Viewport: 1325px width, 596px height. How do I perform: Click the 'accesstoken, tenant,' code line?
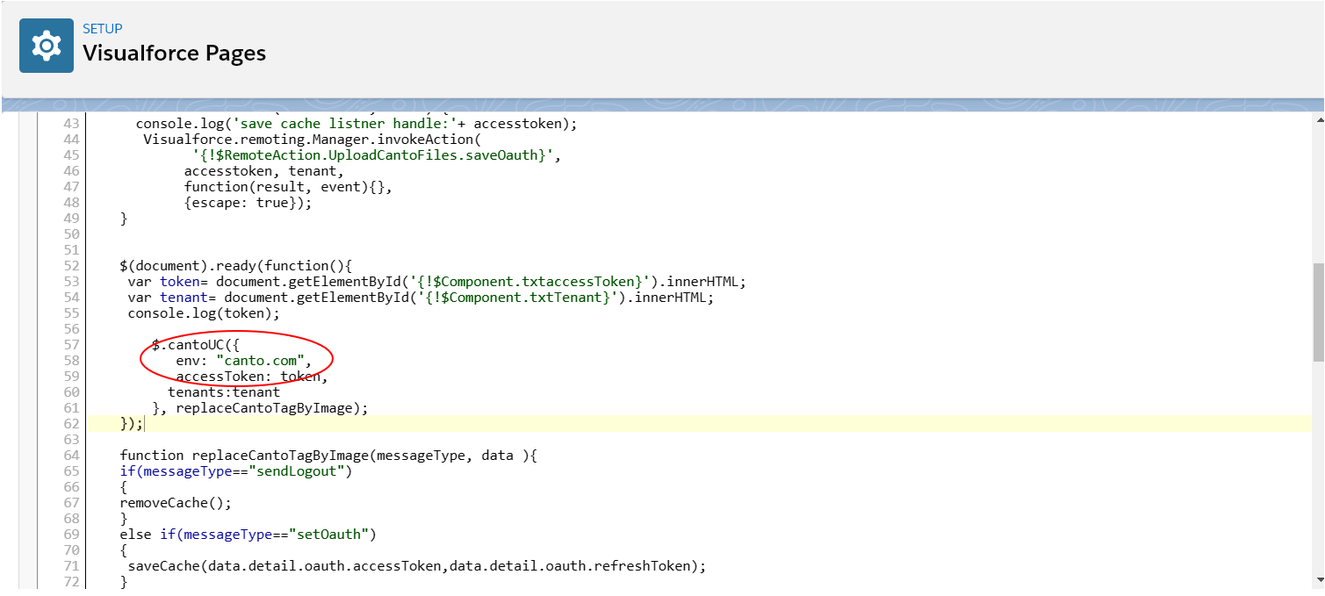264,171
